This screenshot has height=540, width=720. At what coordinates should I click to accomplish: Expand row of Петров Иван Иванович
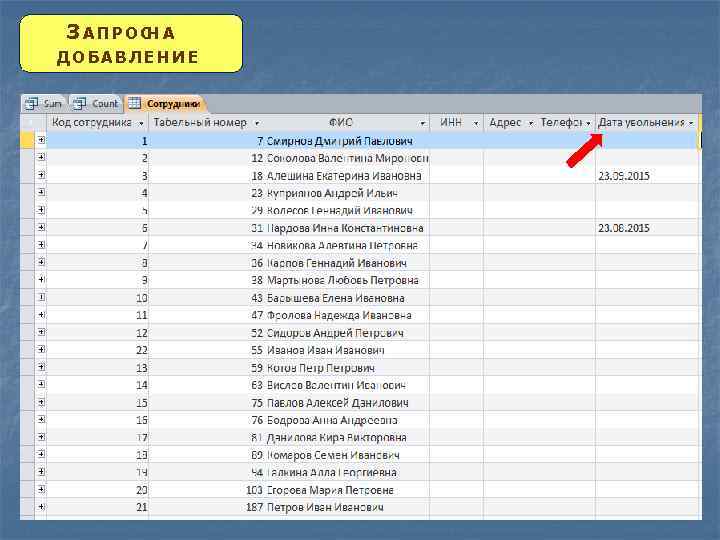(x=41, y=506)
